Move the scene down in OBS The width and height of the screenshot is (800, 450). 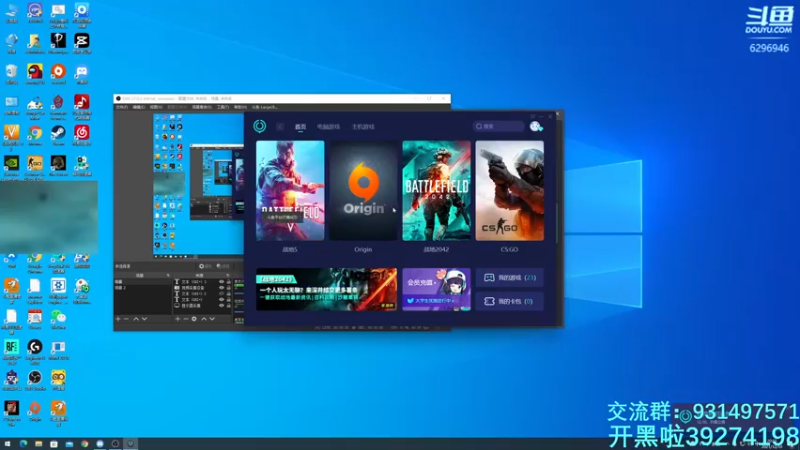click(144, 319)
